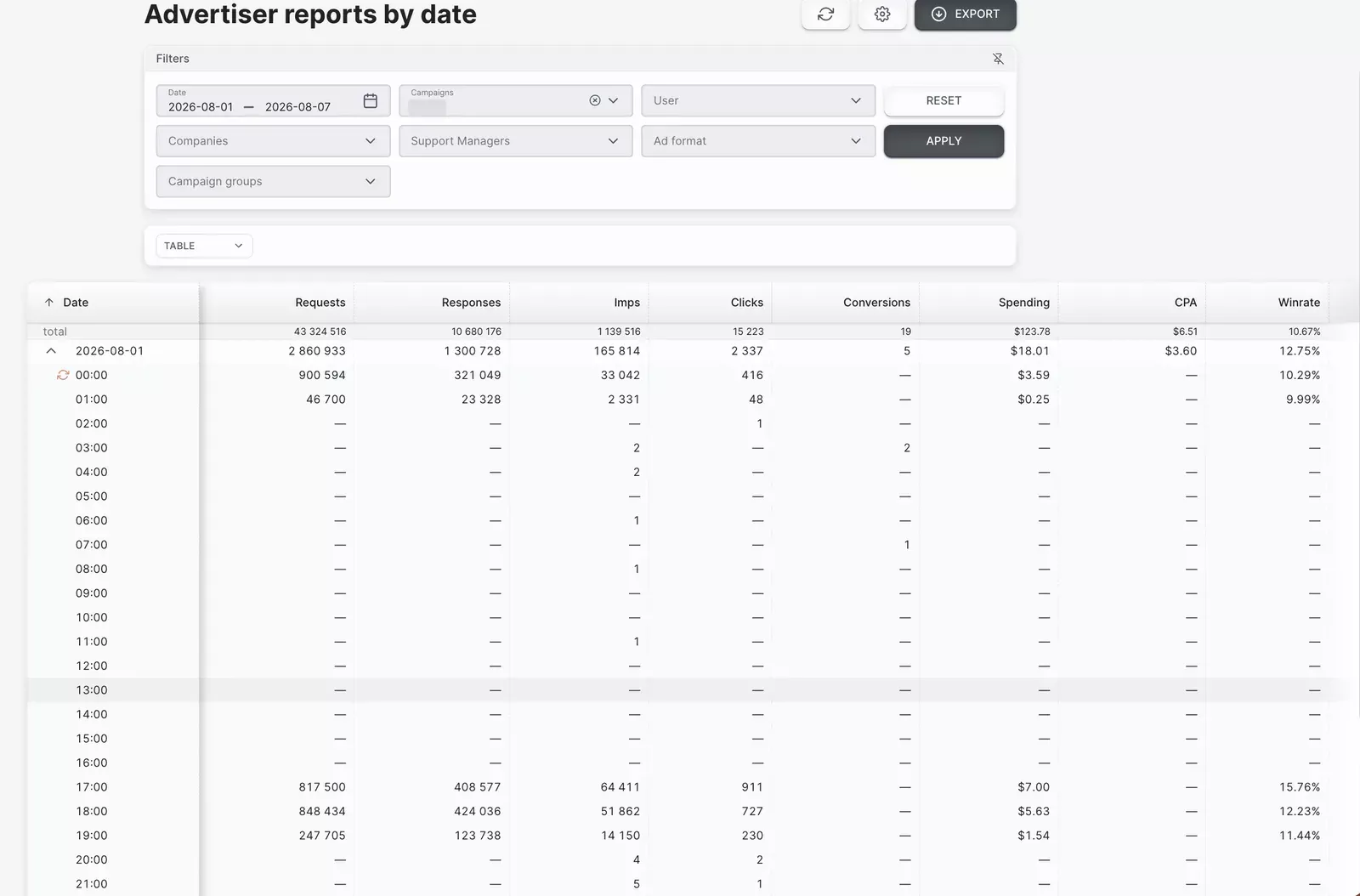Sort by Spending column header

1024,303
